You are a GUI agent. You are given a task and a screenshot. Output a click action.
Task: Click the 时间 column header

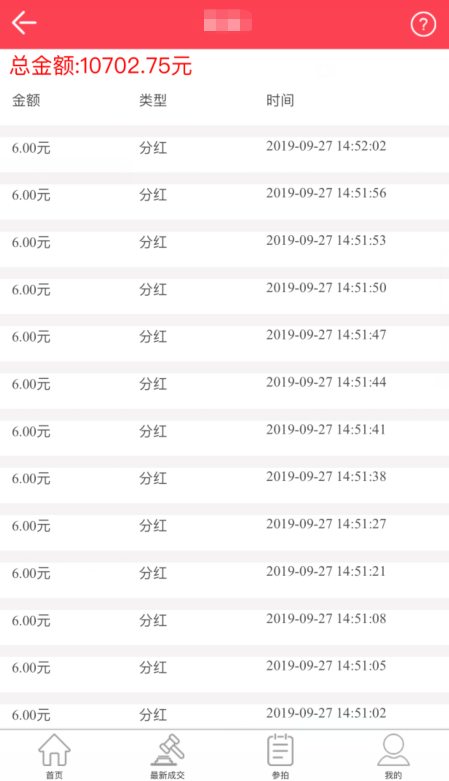(280, 101)
